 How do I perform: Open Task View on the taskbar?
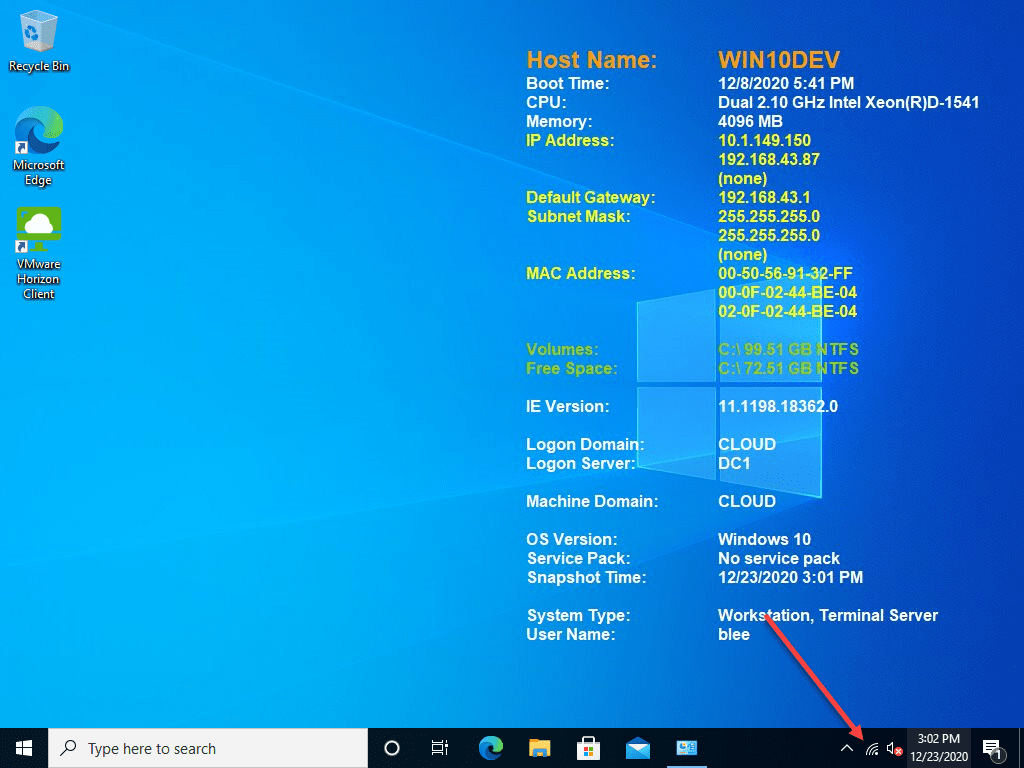(x=439, y=748)
